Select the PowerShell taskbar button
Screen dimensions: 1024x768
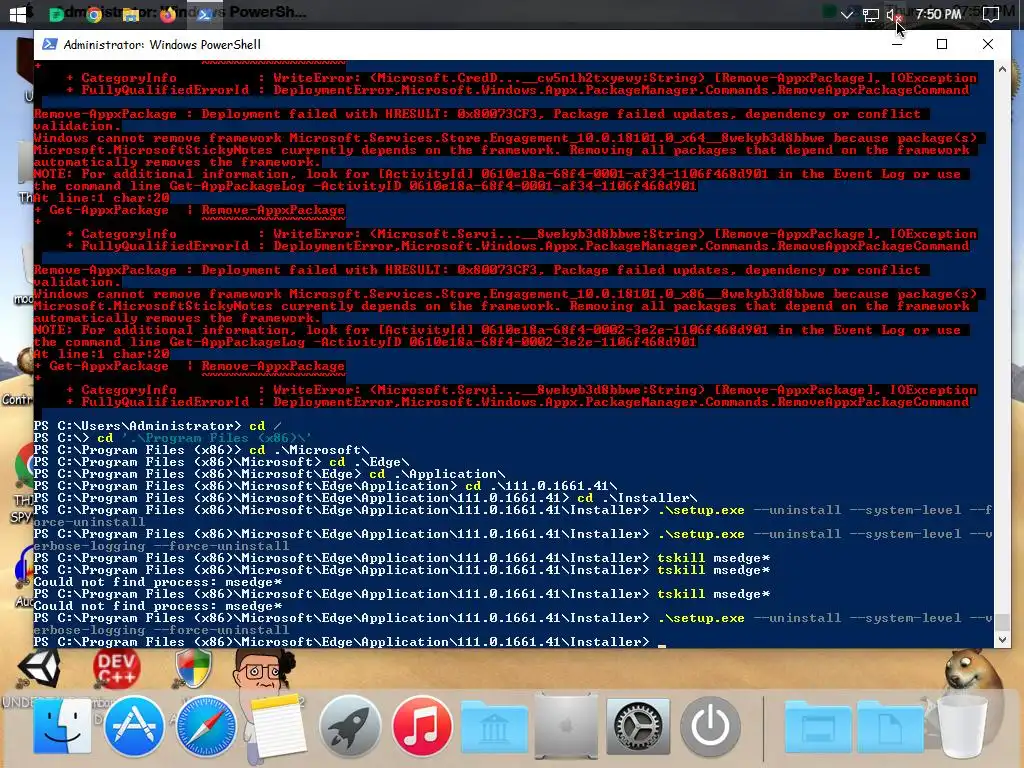pyautogui.click(x=204, y=14)
